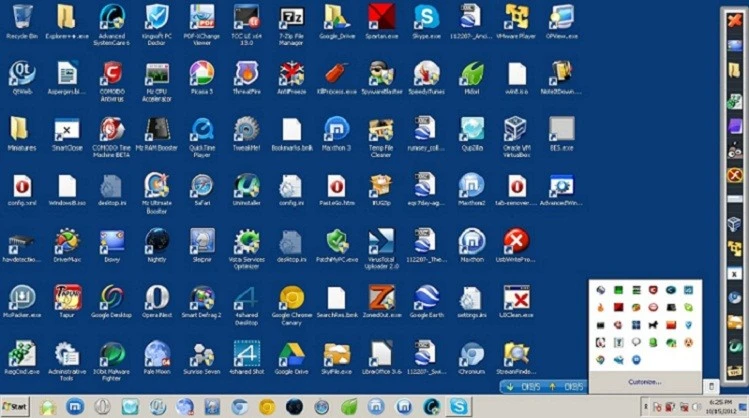Select the Mz RAM Booster icon
This screenshot has width=749, height=418.
coord(157,134)
